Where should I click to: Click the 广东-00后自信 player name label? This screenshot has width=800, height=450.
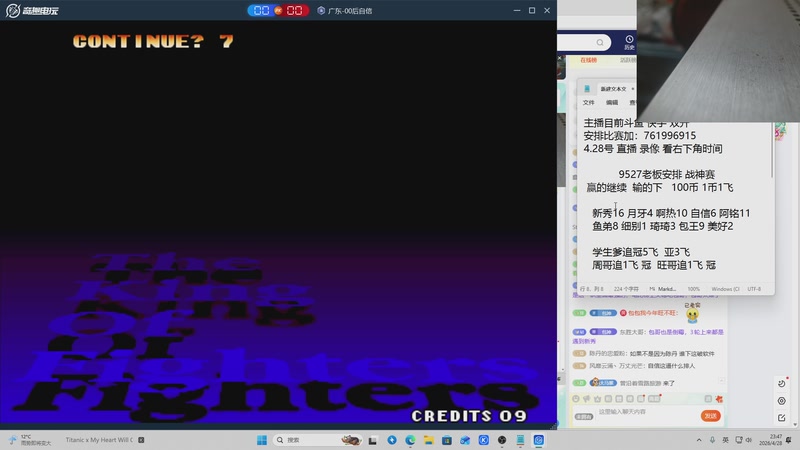click(x=350, y=11)
